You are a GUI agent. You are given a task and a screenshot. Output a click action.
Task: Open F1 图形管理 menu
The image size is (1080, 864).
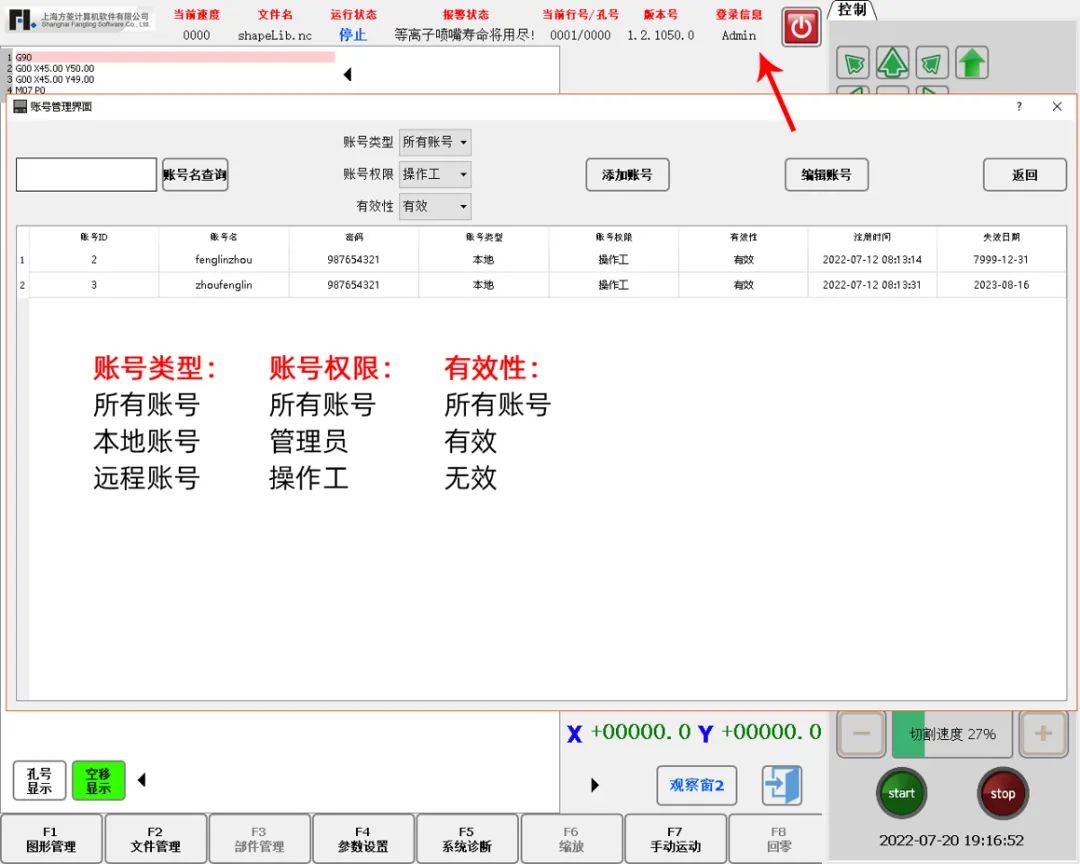pyautogui.click(x=51, y=839)
